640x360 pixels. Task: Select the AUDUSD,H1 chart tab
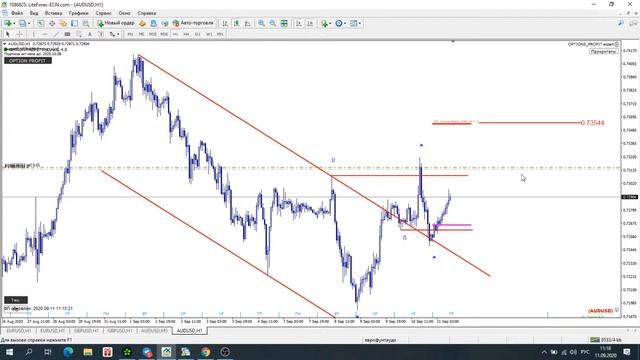tap(189, 331)
